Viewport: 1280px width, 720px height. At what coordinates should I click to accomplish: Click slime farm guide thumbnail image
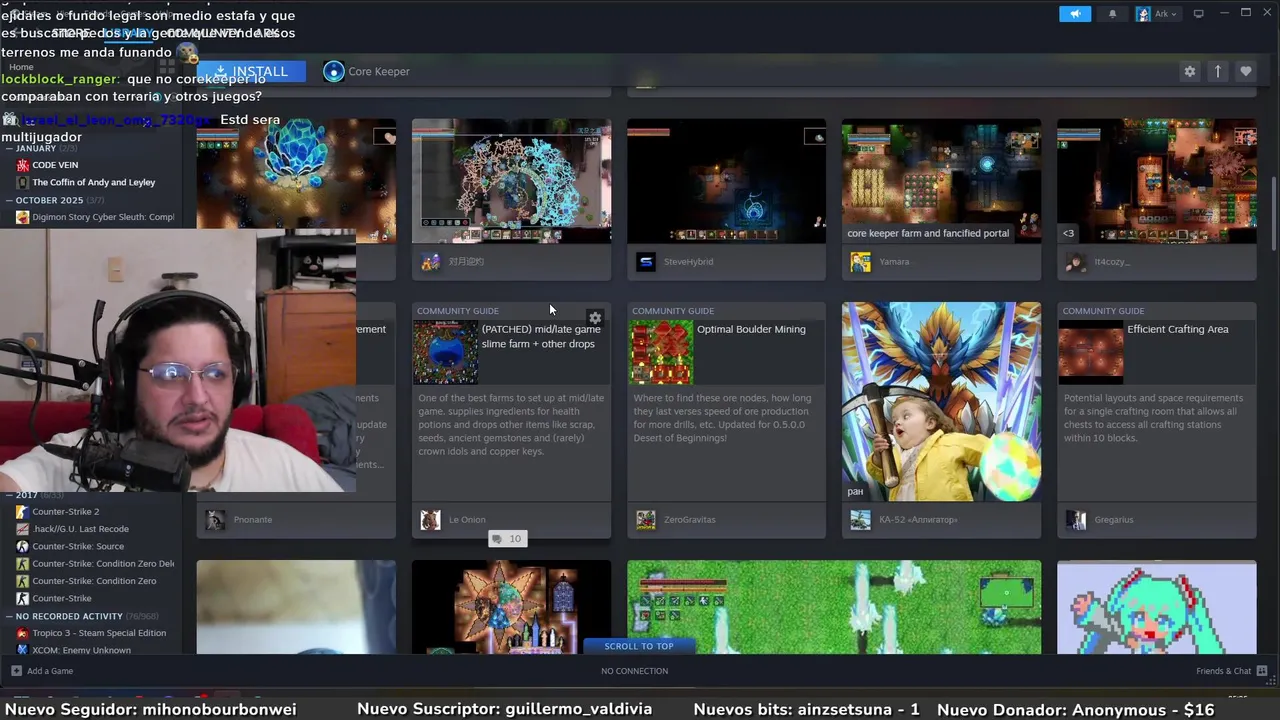pyautogui.click(x=446, y=353)
